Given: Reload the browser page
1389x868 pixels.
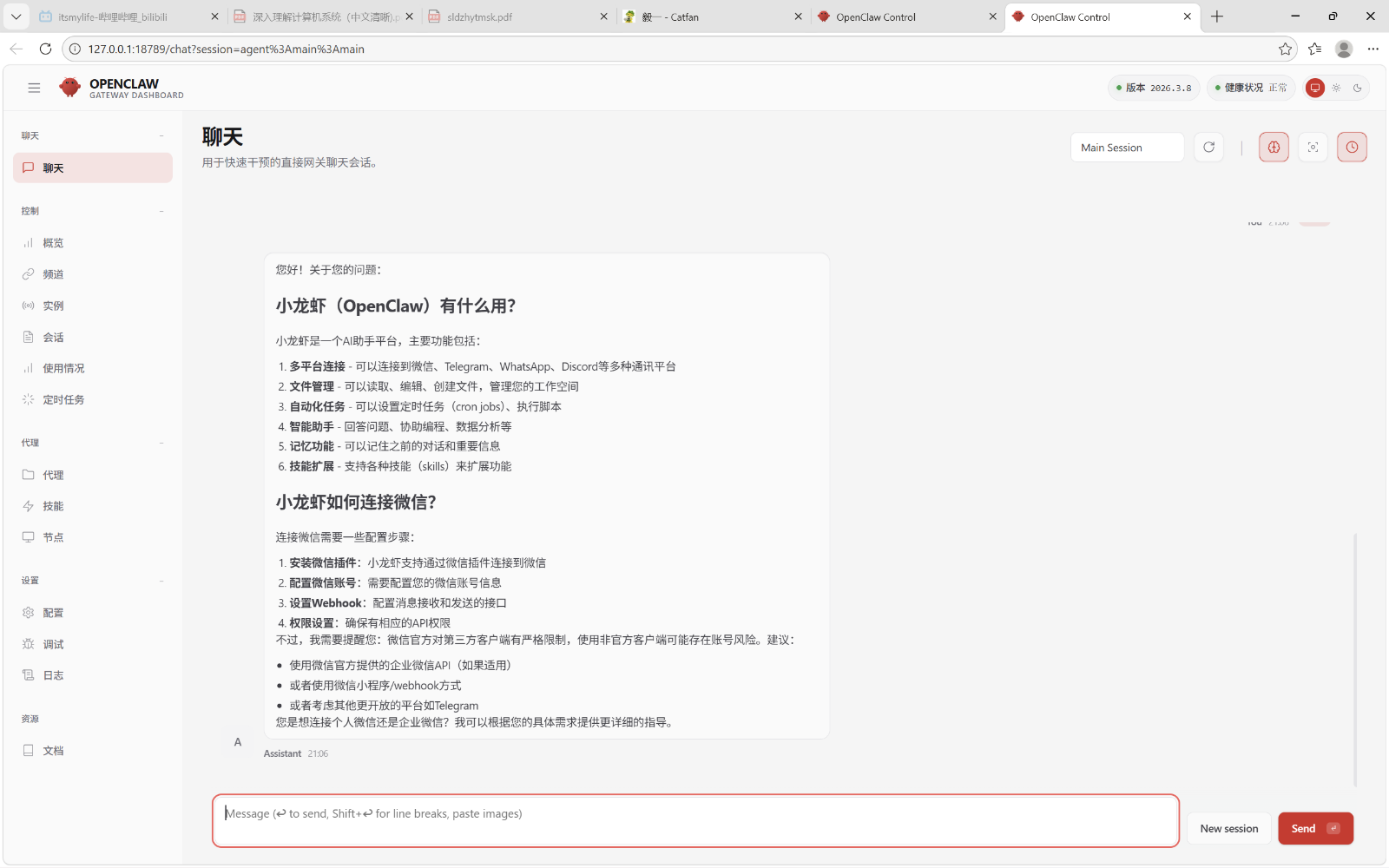Looking at the screenshot, I should [45, 49].
